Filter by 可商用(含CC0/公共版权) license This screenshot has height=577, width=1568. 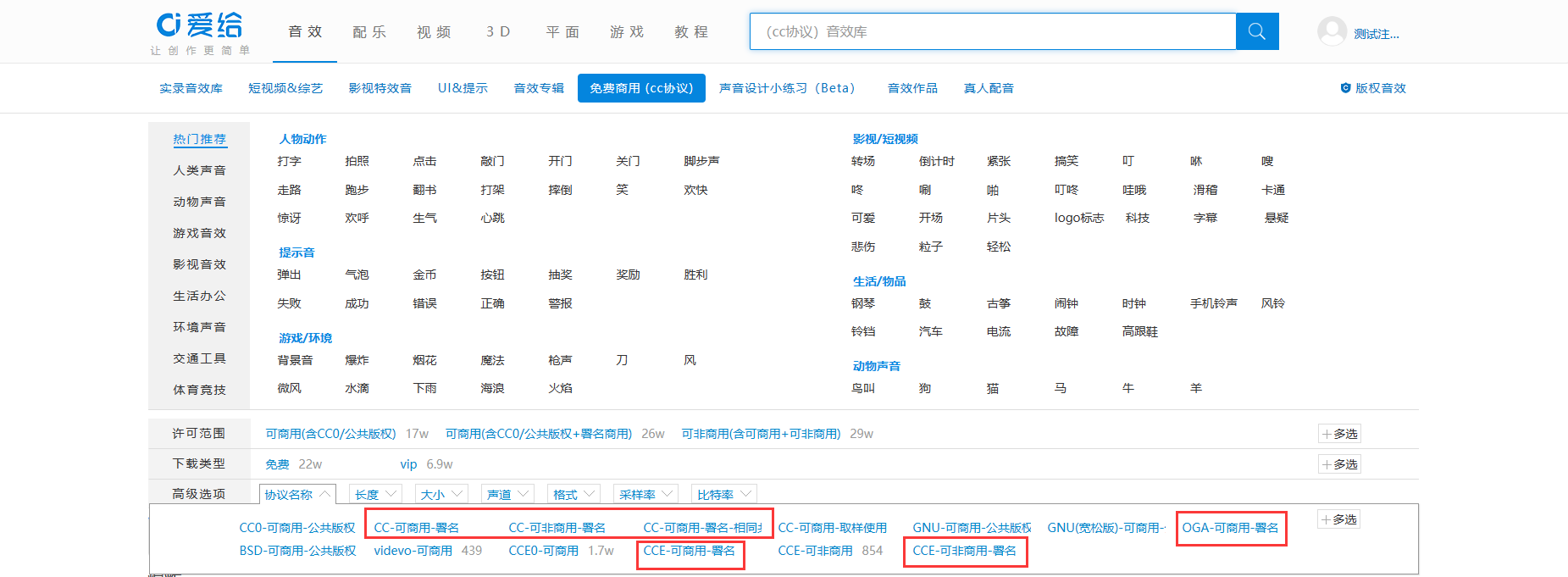(x=330, y=434)
